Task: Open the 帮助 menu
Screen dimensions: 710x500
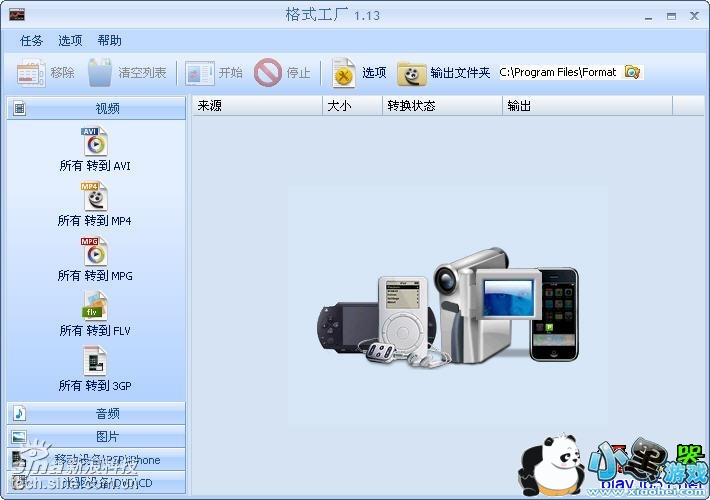Action: point(110,41)
